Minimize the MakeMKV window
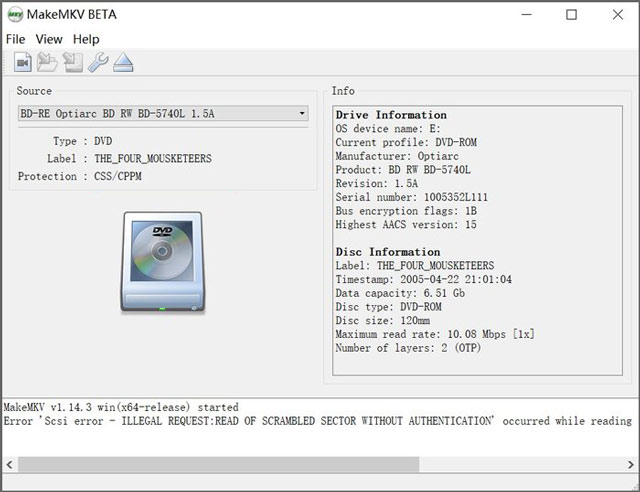Viewport: 640px width, 492px height. point(527,15)
